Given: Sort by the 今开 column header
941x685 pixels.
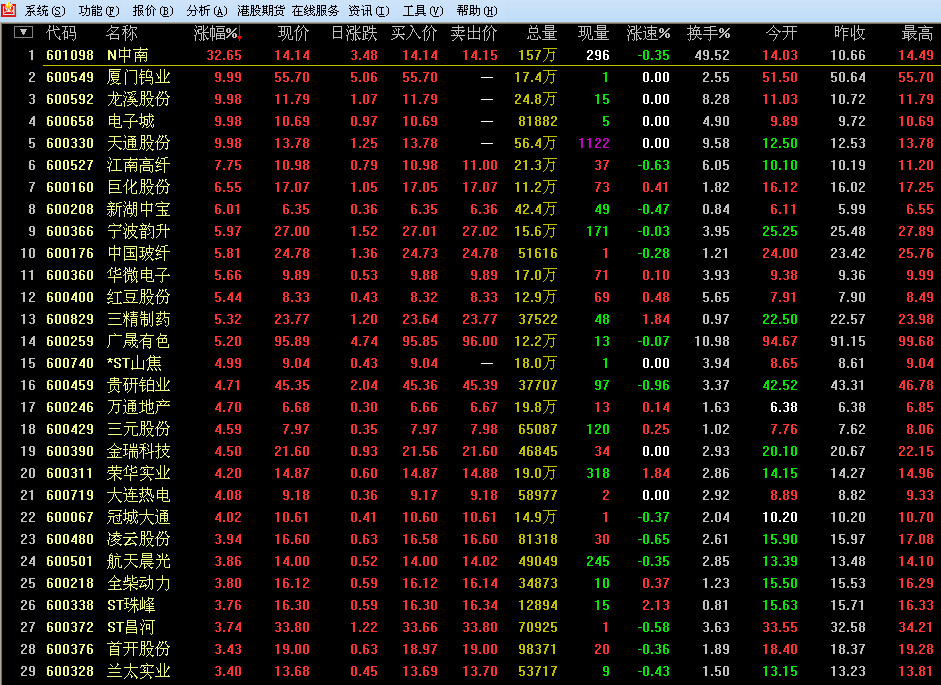Looking at the screenshot, I should pos(782,33).
